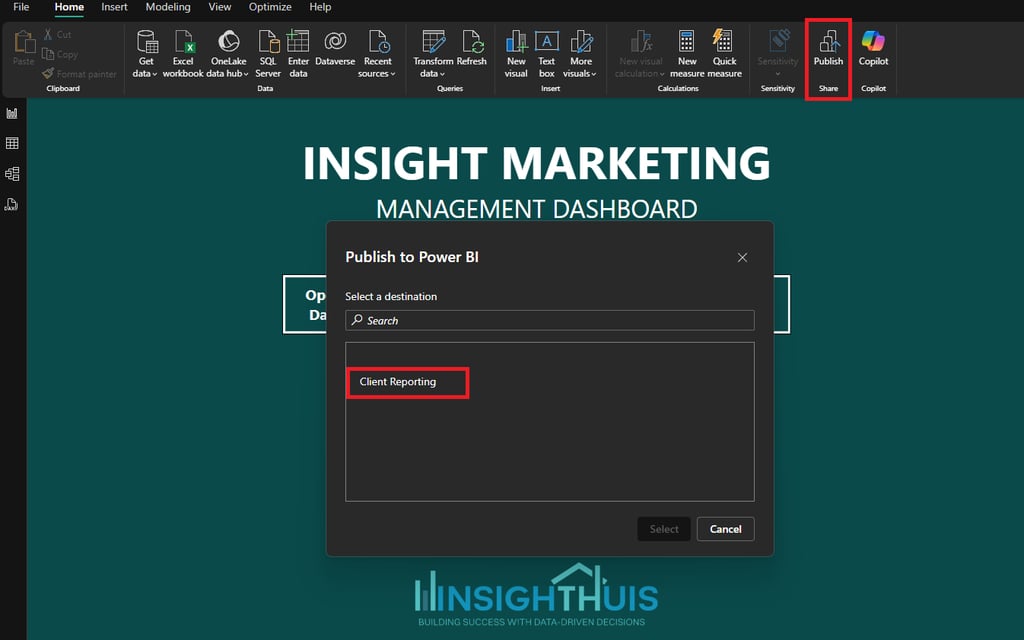Insert a Text box from ribbon
The height and width of the screenshot is (640, 1024).
coord(547,42)
